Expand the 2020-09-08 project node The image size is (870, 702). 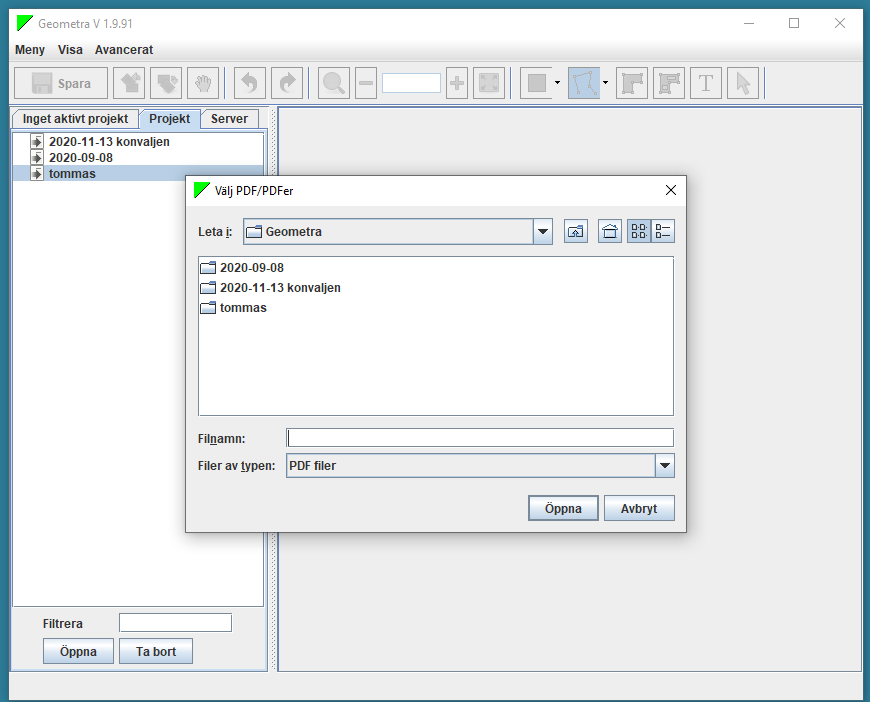click(x=37, y=158)
